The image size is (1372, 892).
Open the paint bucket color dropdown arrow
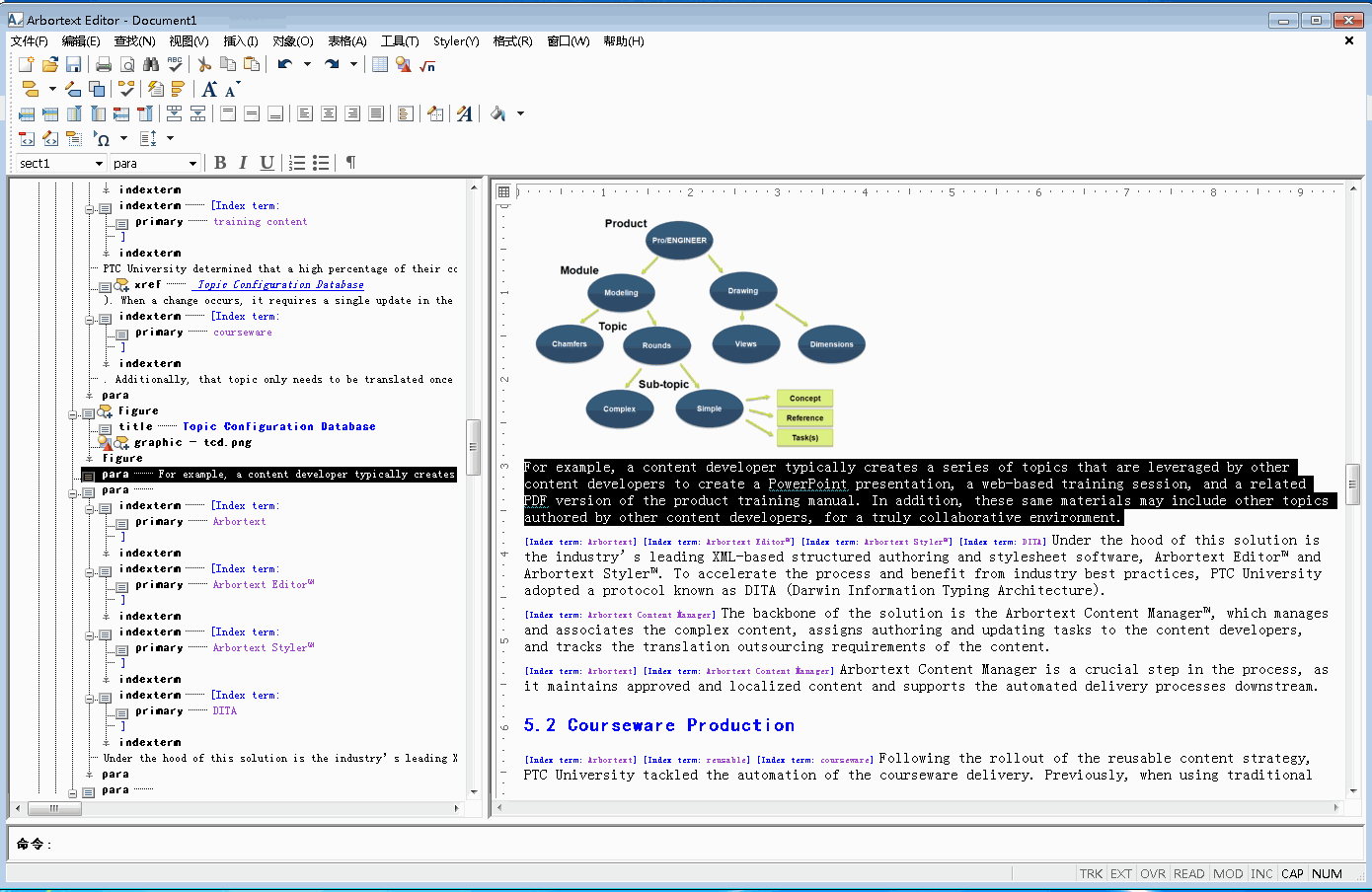tap(520, 113)
